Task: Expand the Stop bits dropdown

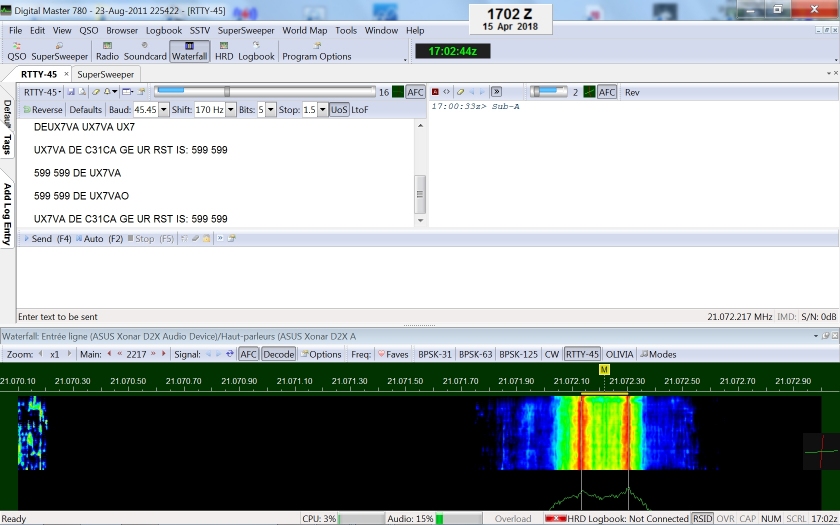Action: coord(323,109)
